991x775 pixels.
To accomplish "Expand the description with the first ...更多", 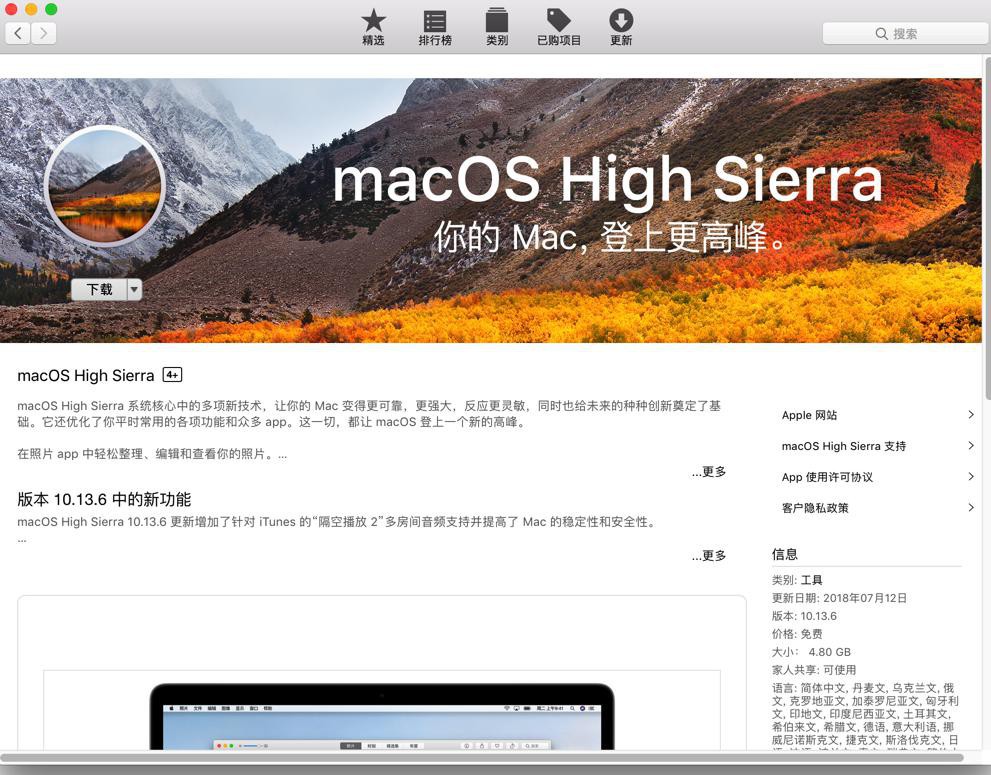I will pyautogui.click(x=709, y=472).
